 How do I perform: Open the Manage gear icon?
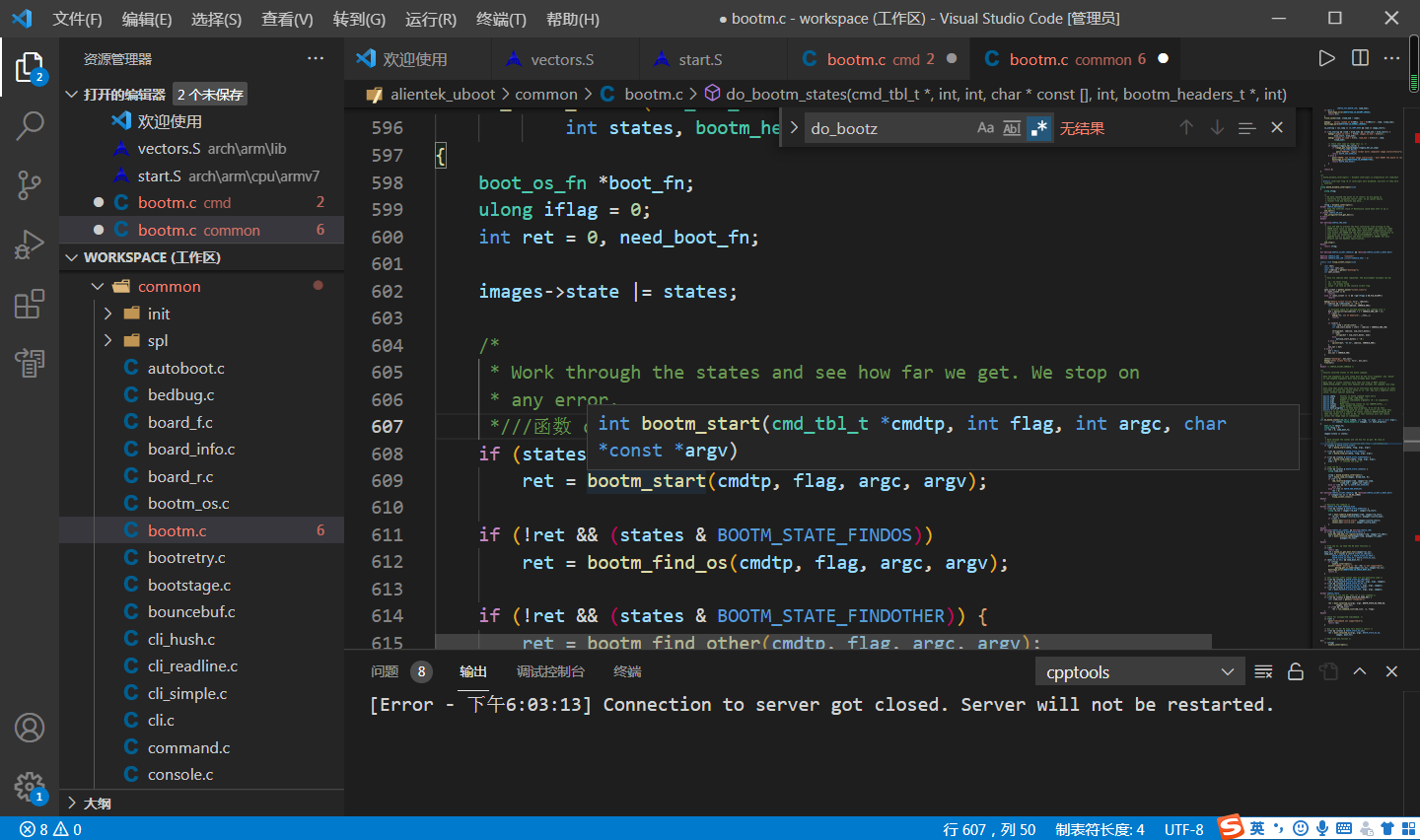pos(30,787)
